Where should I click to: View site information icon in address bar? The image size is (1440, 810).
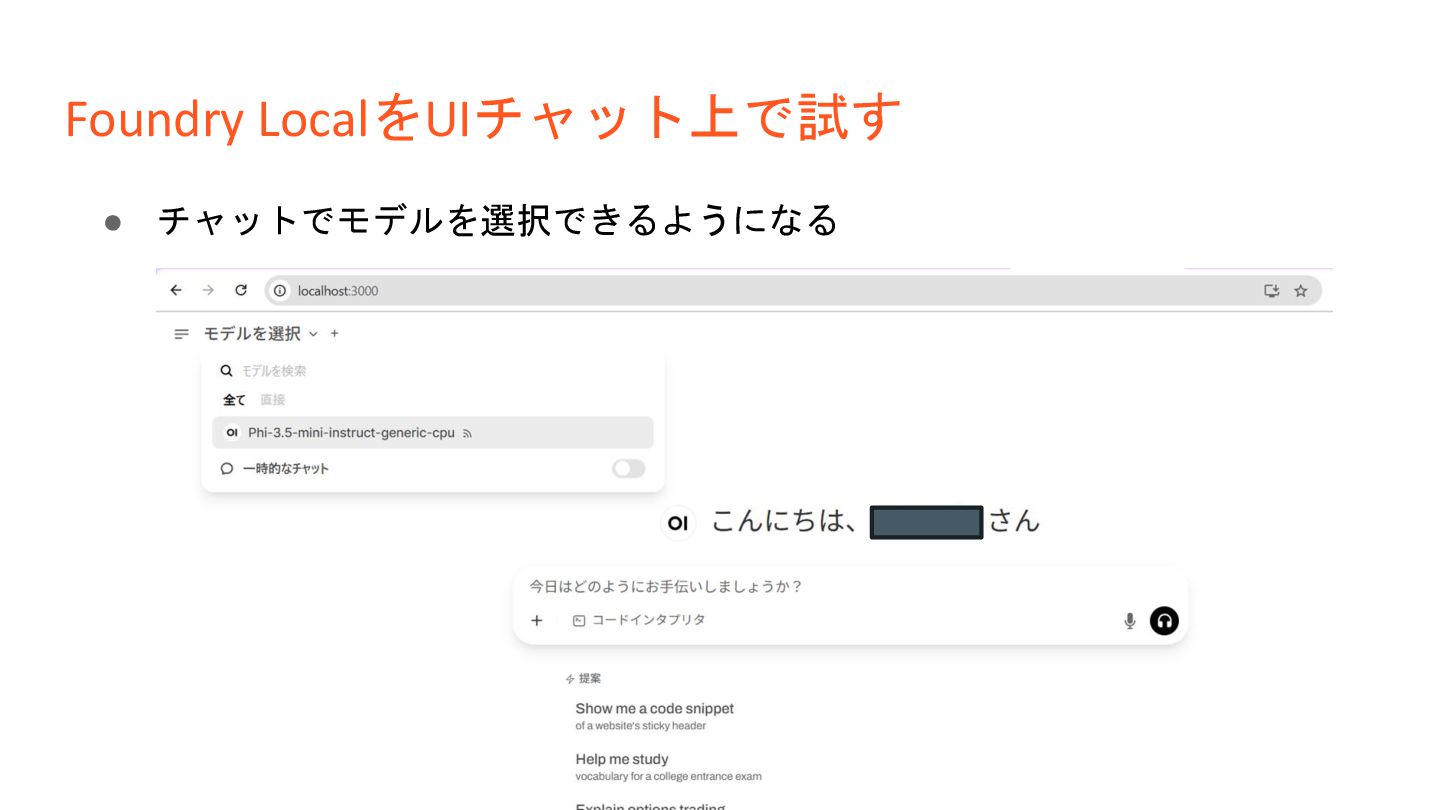click(280, 291)
